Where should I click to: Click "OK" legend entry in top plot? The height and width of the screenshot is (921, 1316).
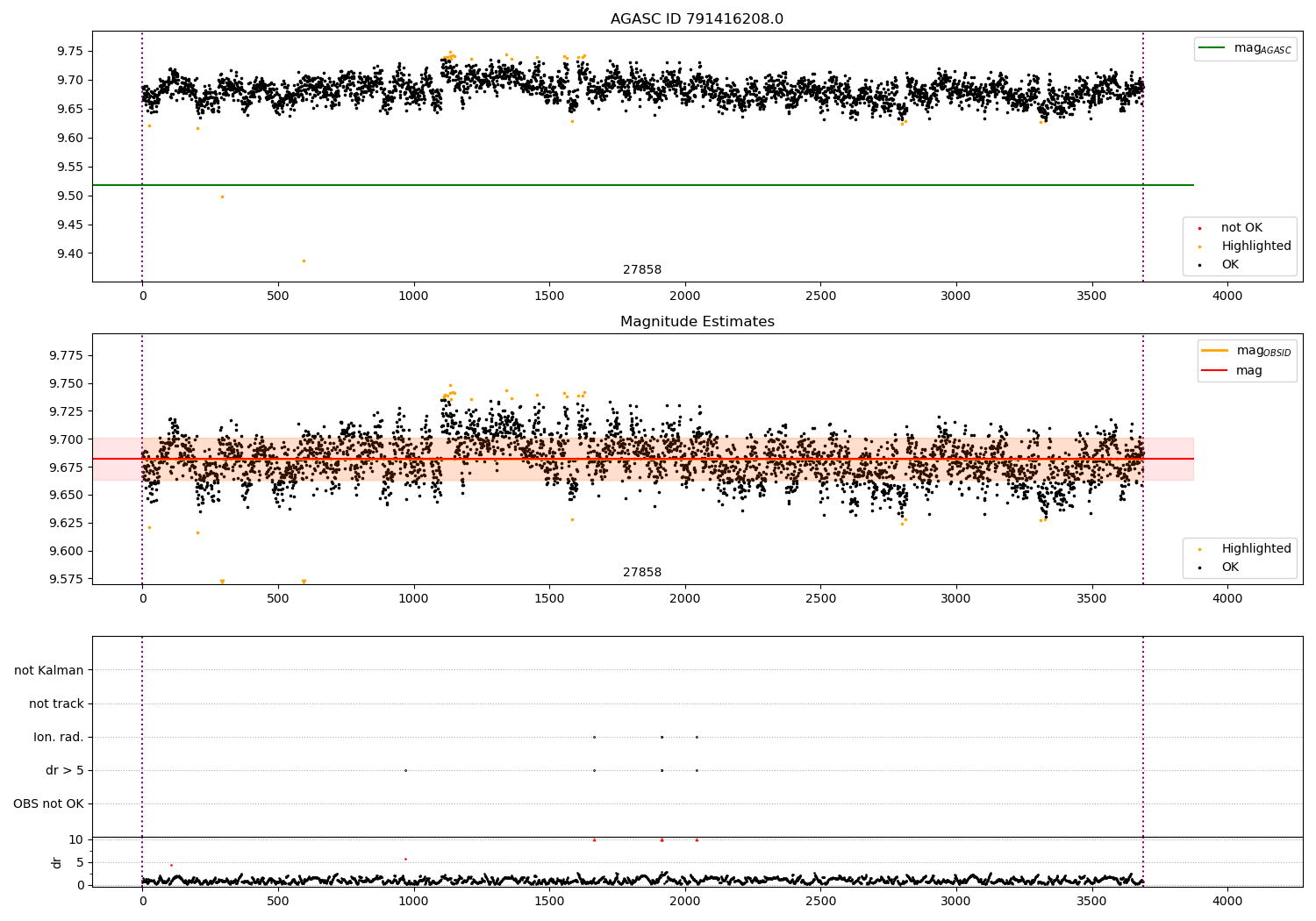click(1230, 265)
